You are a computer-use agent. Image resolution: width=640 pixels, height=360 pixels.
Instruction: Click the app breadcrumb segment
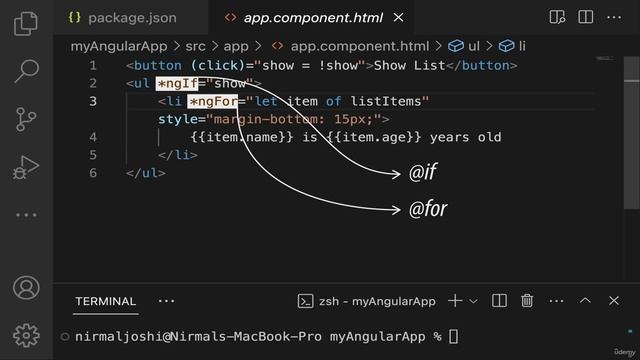[x=236, y=46]
